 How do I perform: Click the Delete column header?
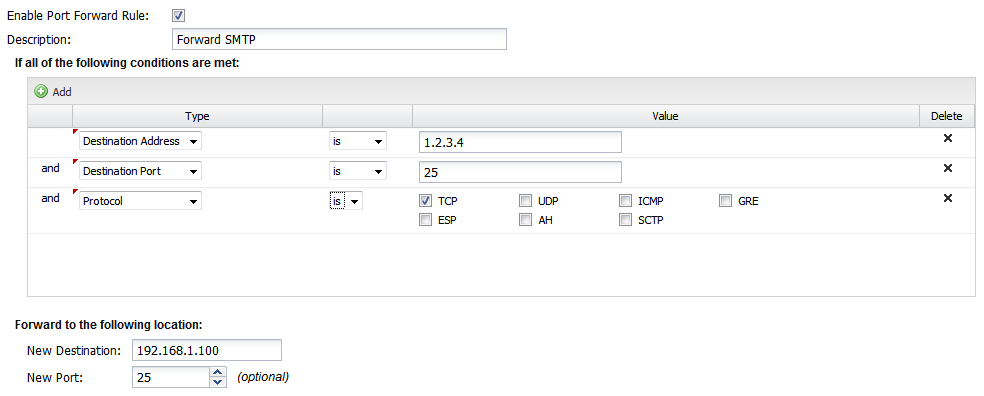946,116
